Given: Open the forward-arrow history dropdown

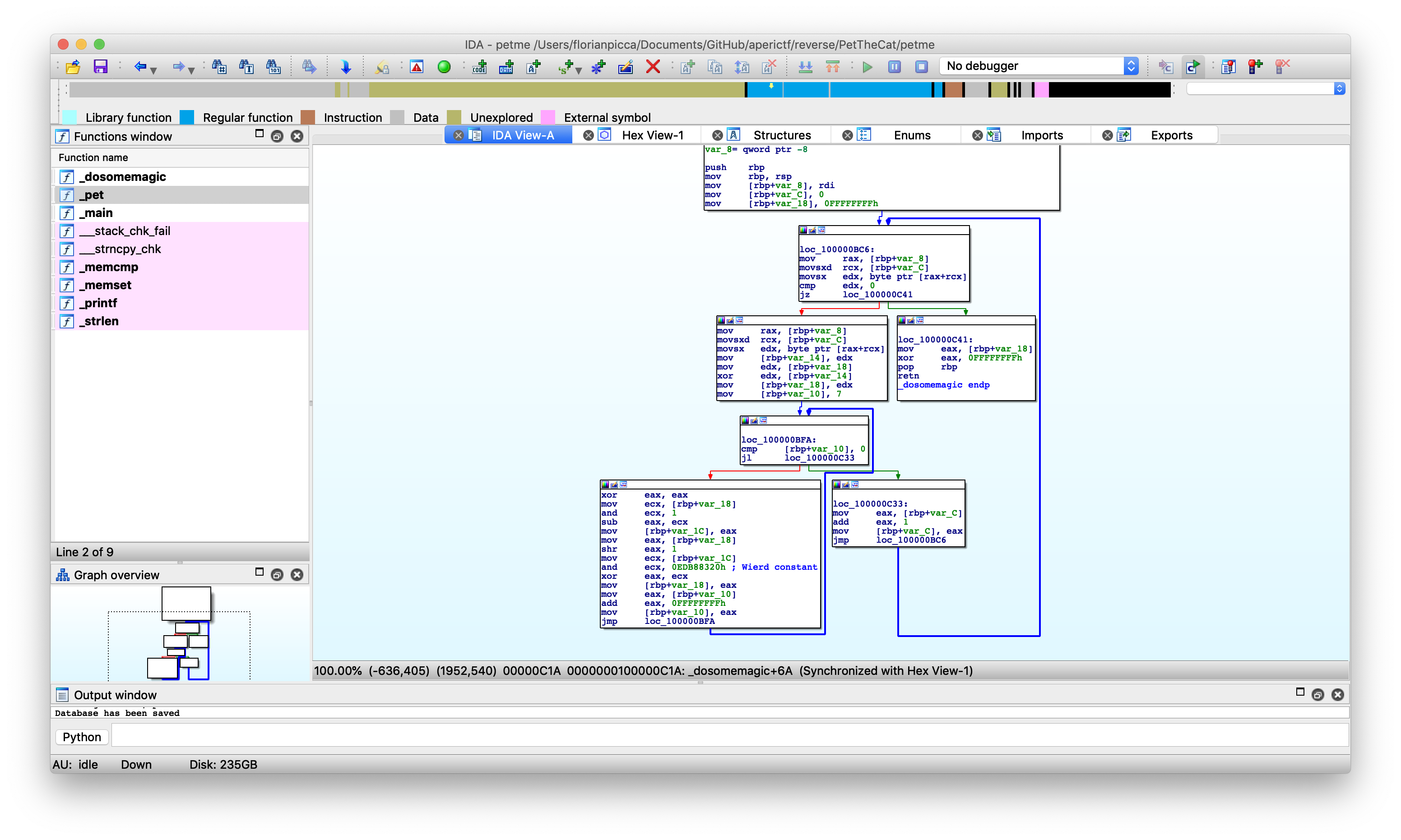Looking at the screenshot, I should [191, 70].
